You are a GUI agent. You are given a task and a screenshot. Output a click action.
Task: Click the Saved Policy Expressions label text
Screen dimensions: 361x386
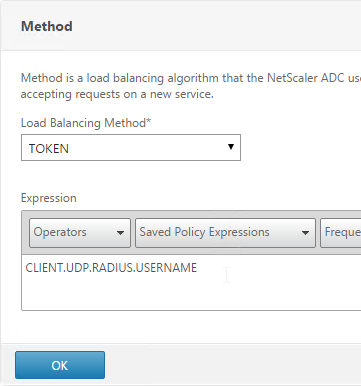click(x=204, y=232)
